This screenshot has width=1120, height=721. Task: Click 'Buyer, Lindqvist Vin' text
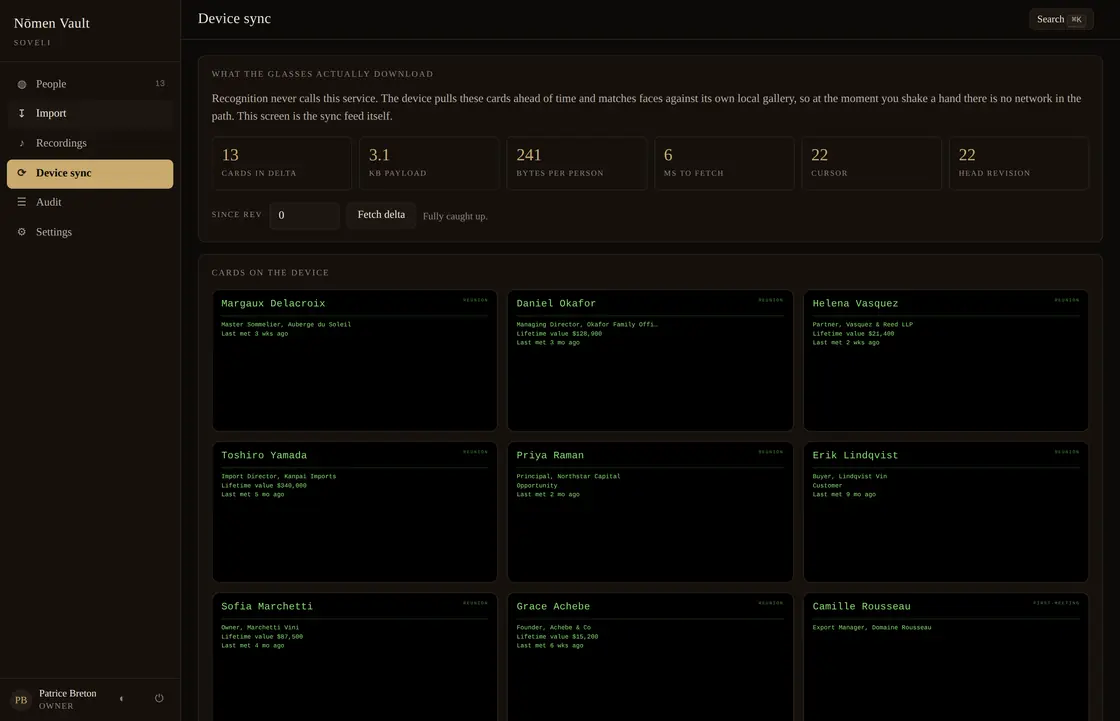[849, 477]
